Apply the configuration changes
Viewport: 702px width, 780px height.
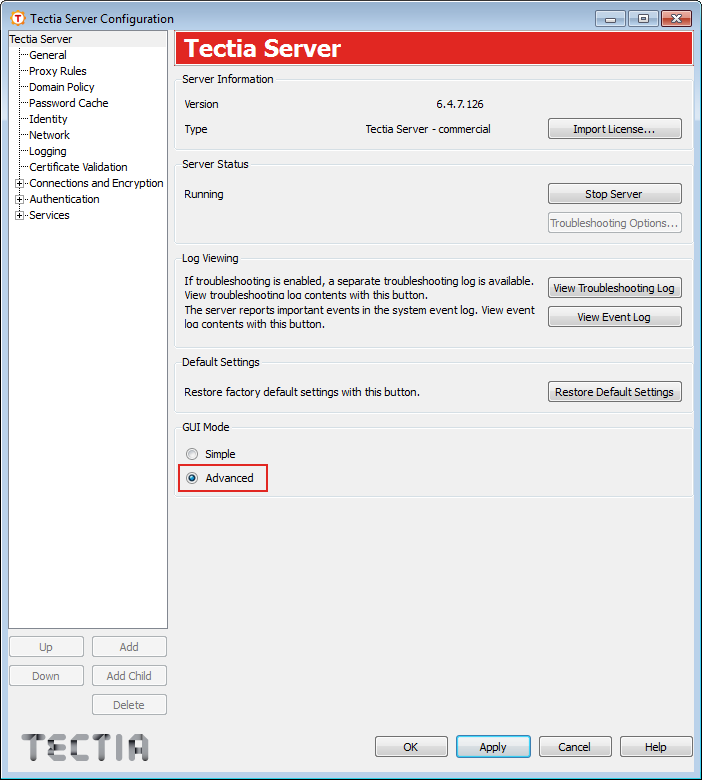(x=493, y=747)
